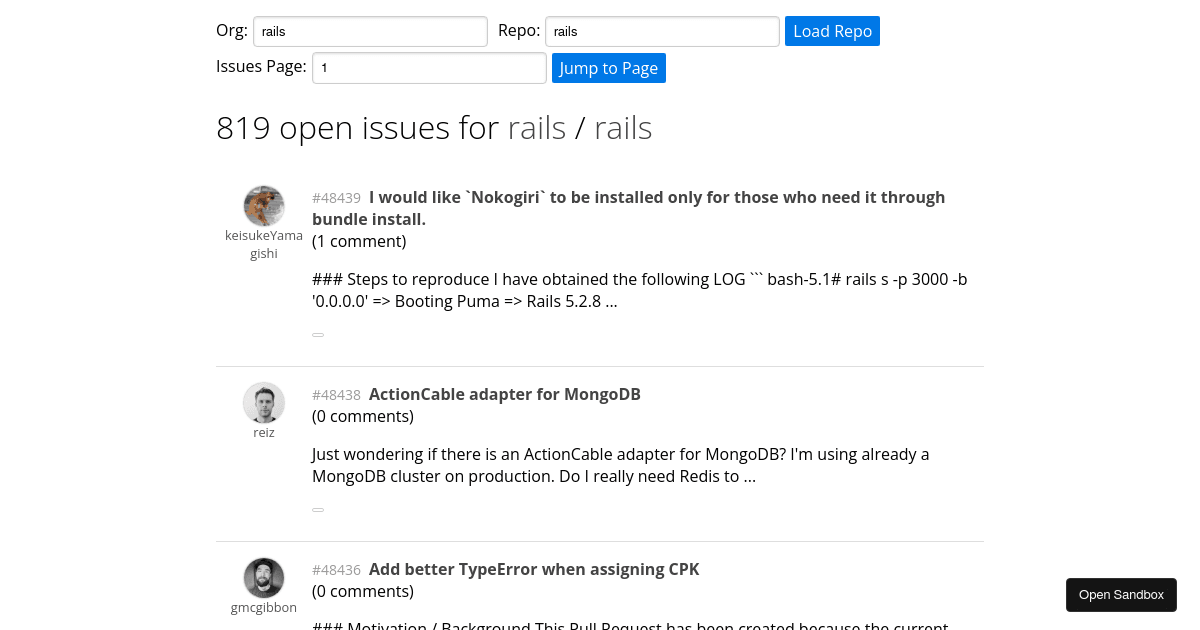The image size is (1200, 630).
Task: Click issue number #48438
Action: point(336,395)
